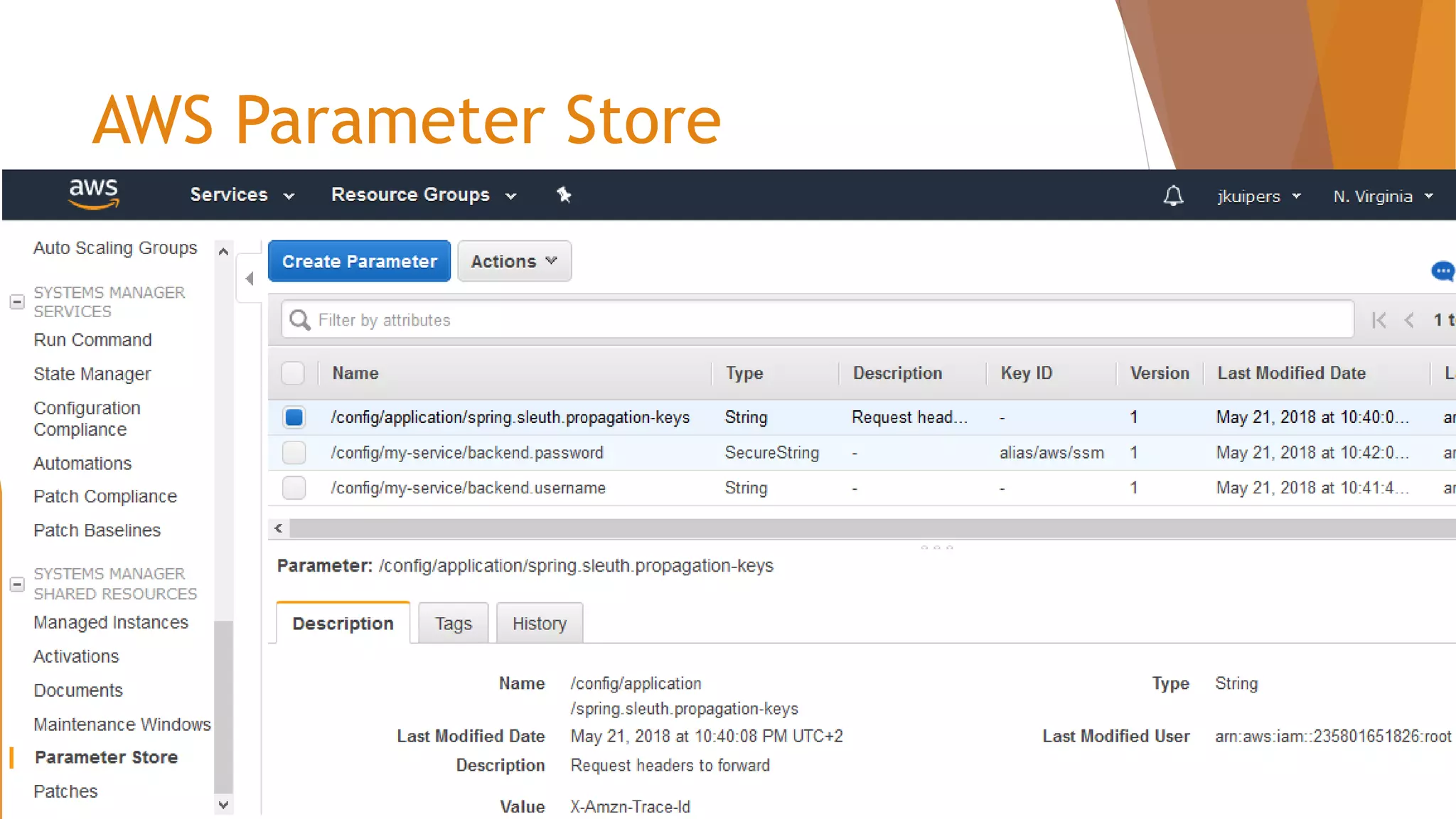This screenshot has width=1456, height=819.
Task: Sort by the Name column header
Action: (355, 373)
